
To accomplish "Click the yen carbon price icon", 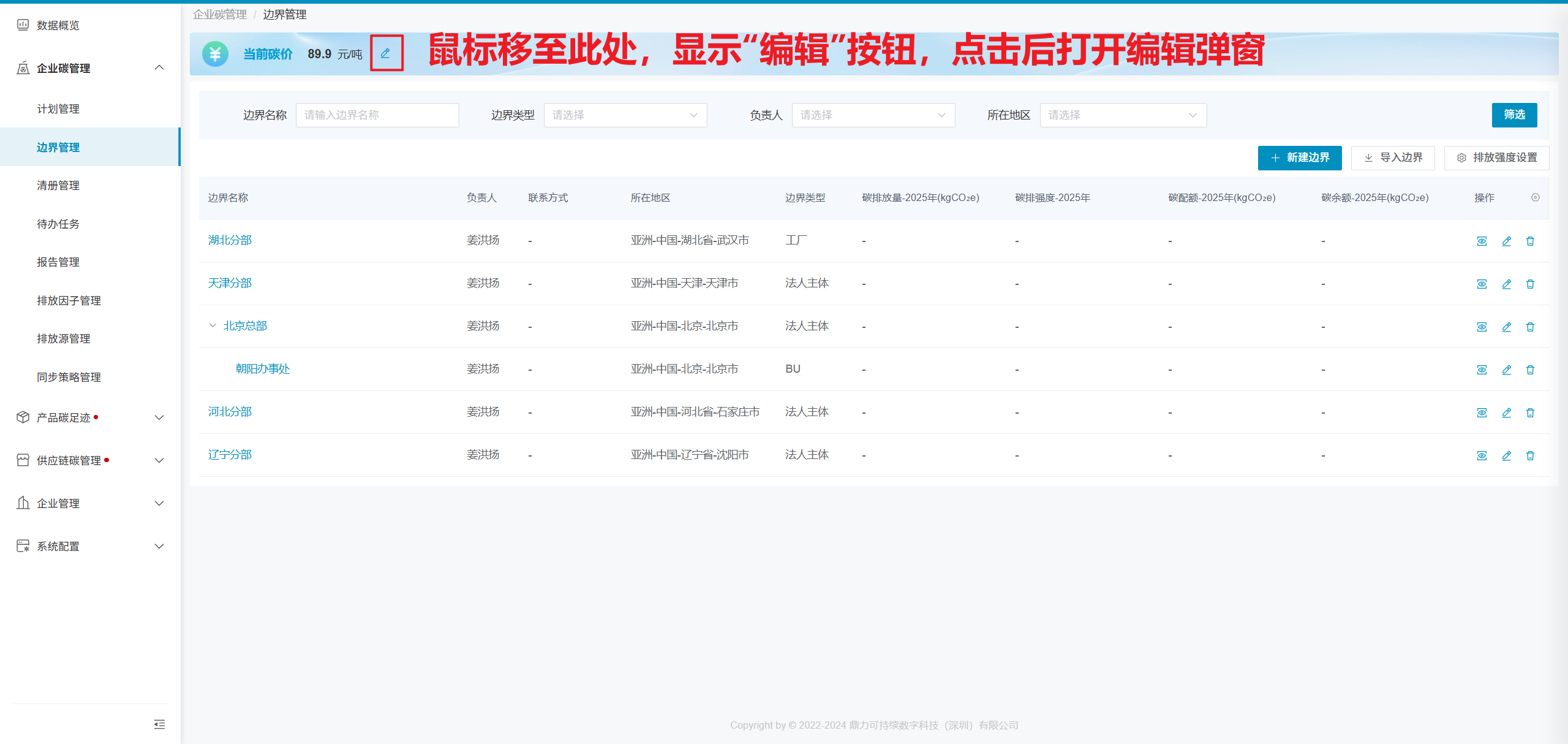I will click(215, 54).
